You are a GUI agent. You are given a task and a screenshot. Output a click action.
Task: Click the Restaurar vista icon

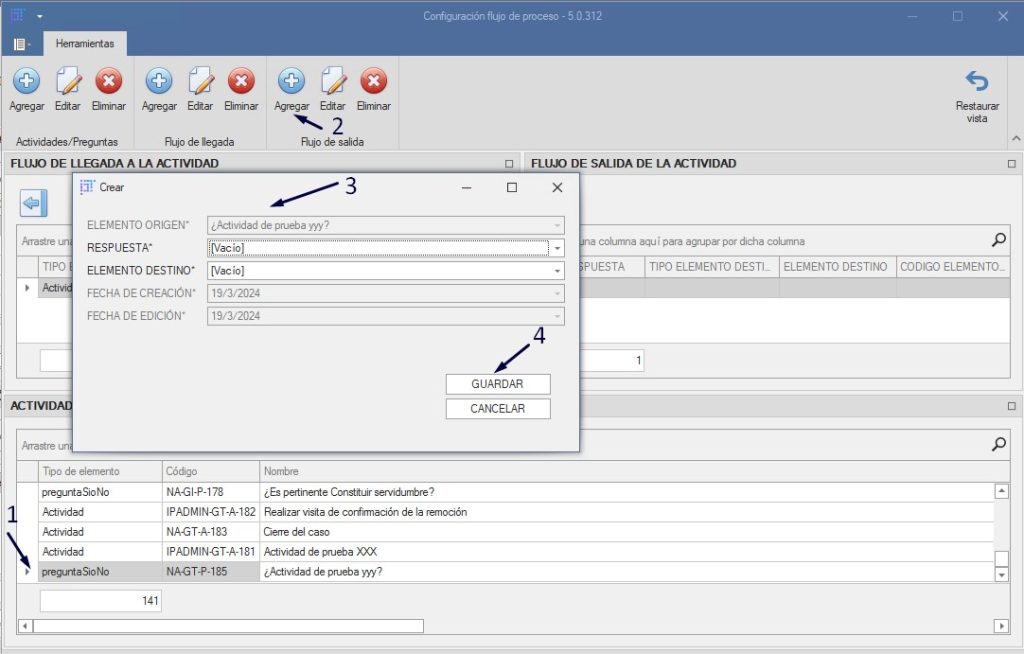(976, 83)
